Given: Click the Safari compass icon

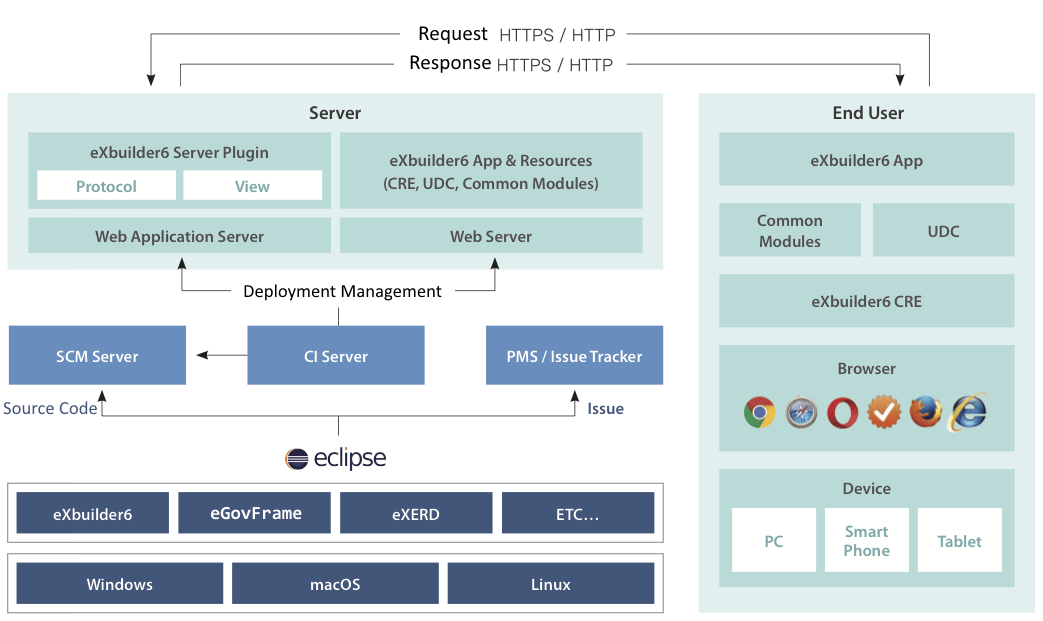Looking at the screenshot, I should [x=801, y=412].
